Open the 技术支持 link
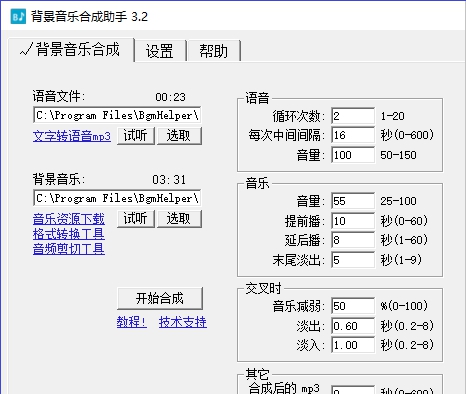Viewport: 466px width, 394px height. (183, 322)
